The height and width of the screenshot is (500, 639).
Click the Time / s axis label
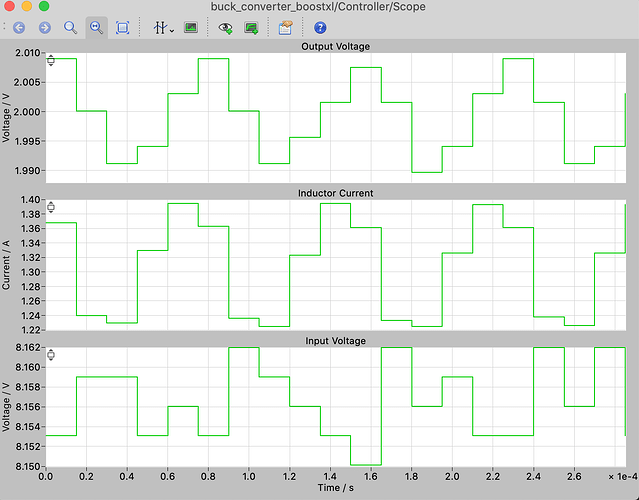335,488
